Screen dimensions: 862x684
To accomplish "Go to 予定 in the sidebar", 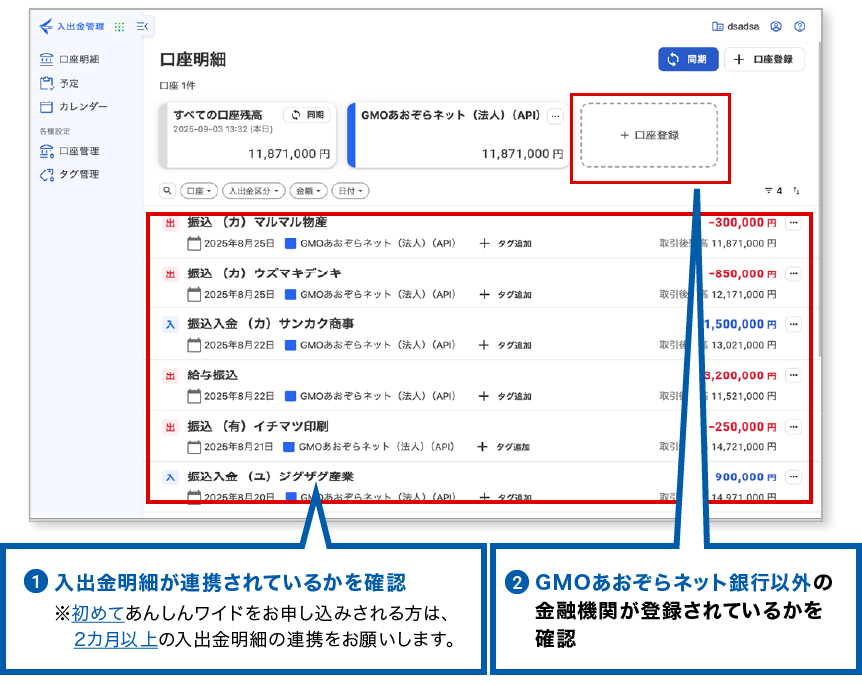I will (x=68, y=83).
